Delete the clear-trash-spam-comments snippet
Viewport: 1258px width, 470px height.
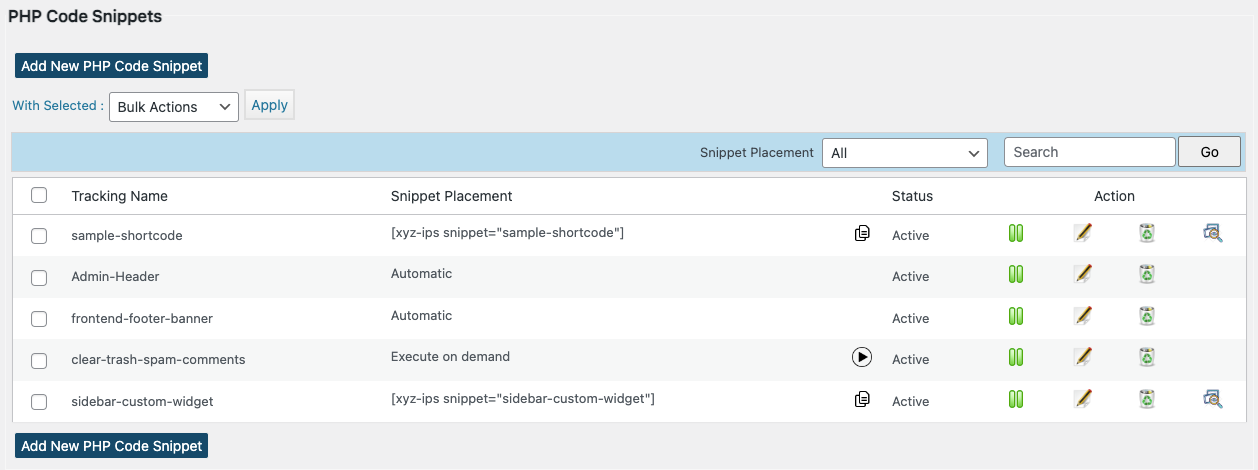click(1147, 357)
